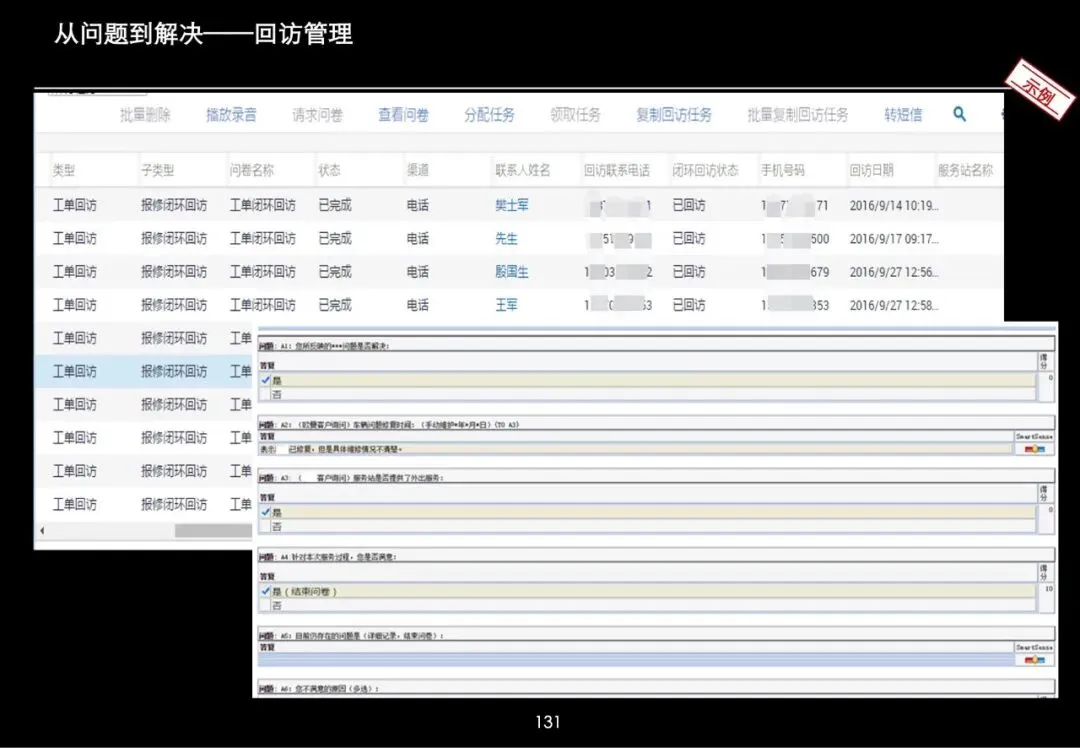
Task: Sort by the 渠道 column header
Action: [x=417, y=170]
